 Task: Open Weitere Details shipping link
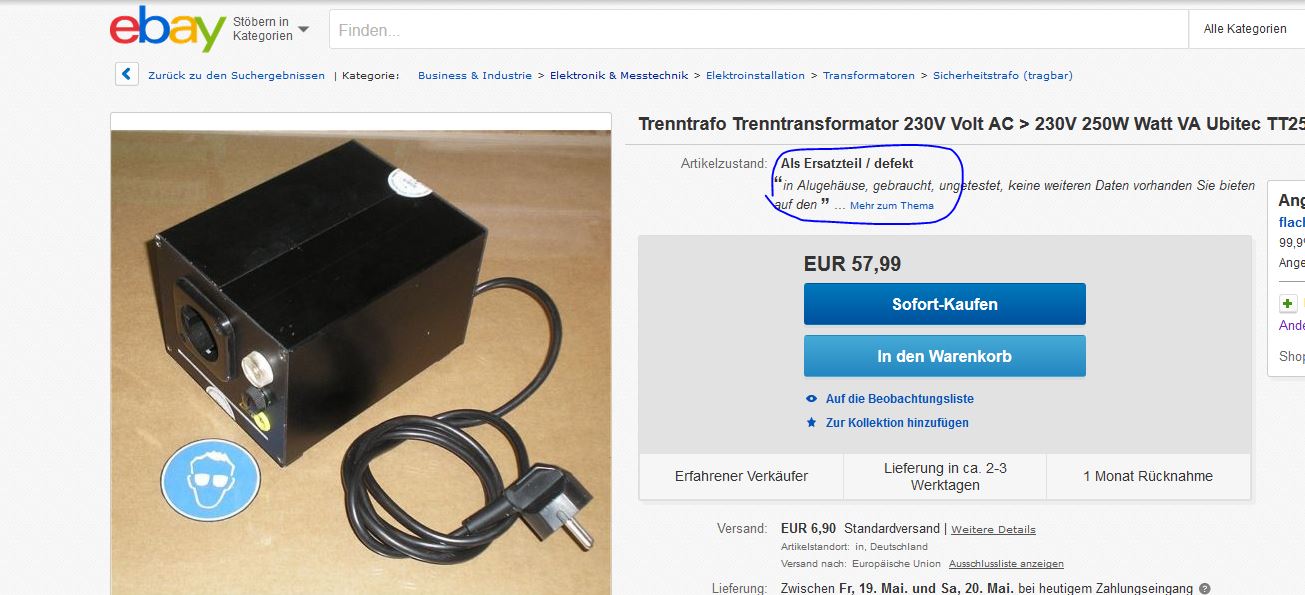click(x=993, y=529)
